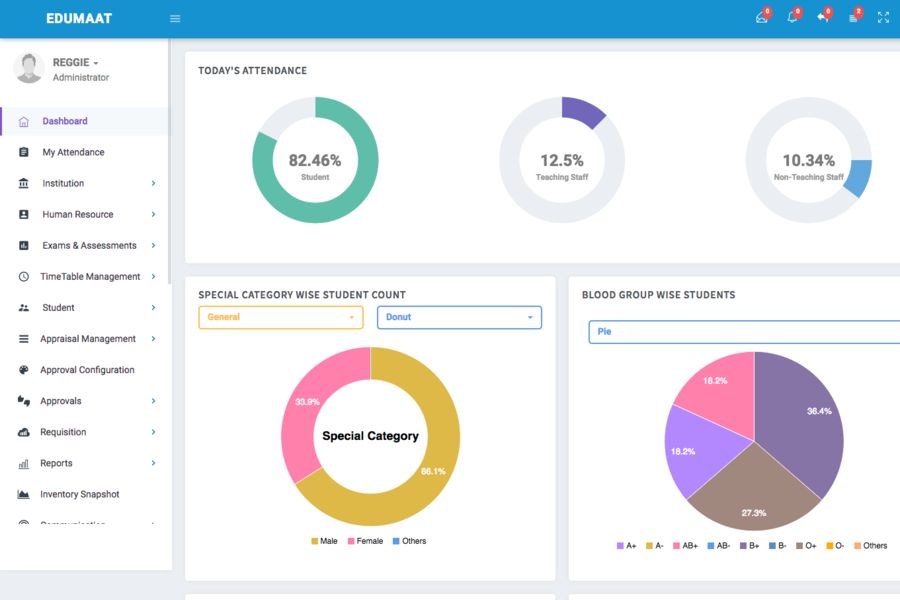
Task: Open the mail inbox icon in header
Action: click(762, 18)
